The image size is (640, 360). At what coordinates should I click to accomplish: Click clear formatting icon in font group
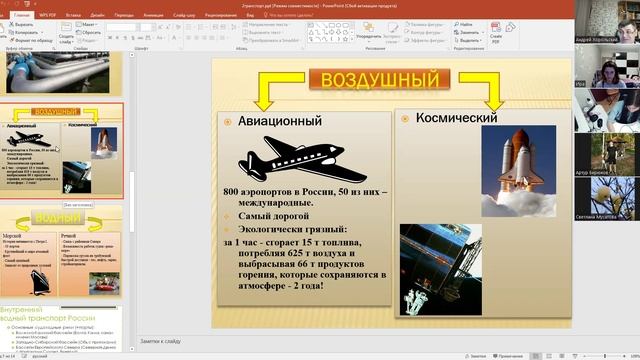(x=178, y=27)
